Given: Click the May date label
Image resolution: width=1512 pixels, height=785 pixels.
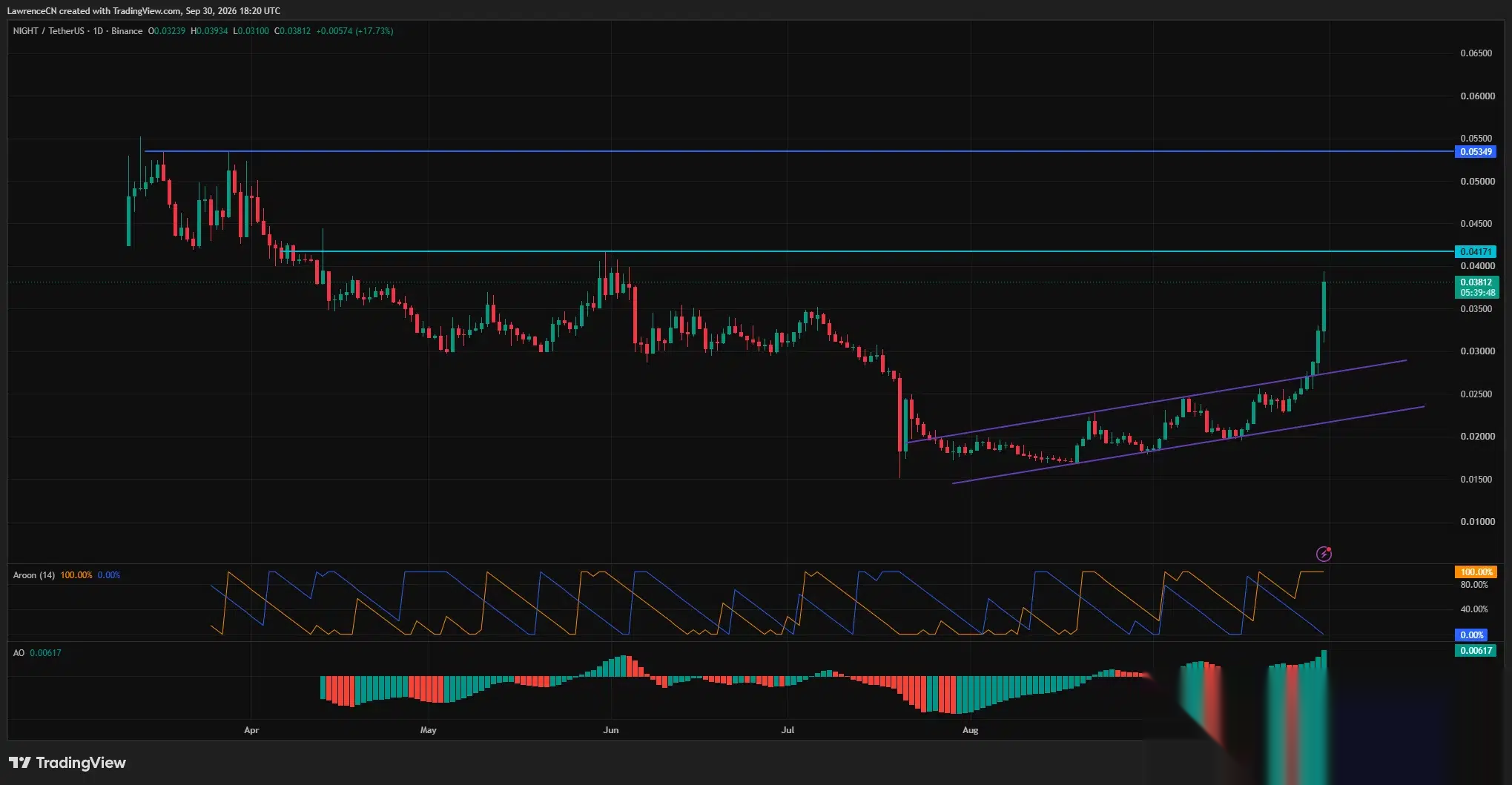Looking at the screenshot, I should (429, 730).
